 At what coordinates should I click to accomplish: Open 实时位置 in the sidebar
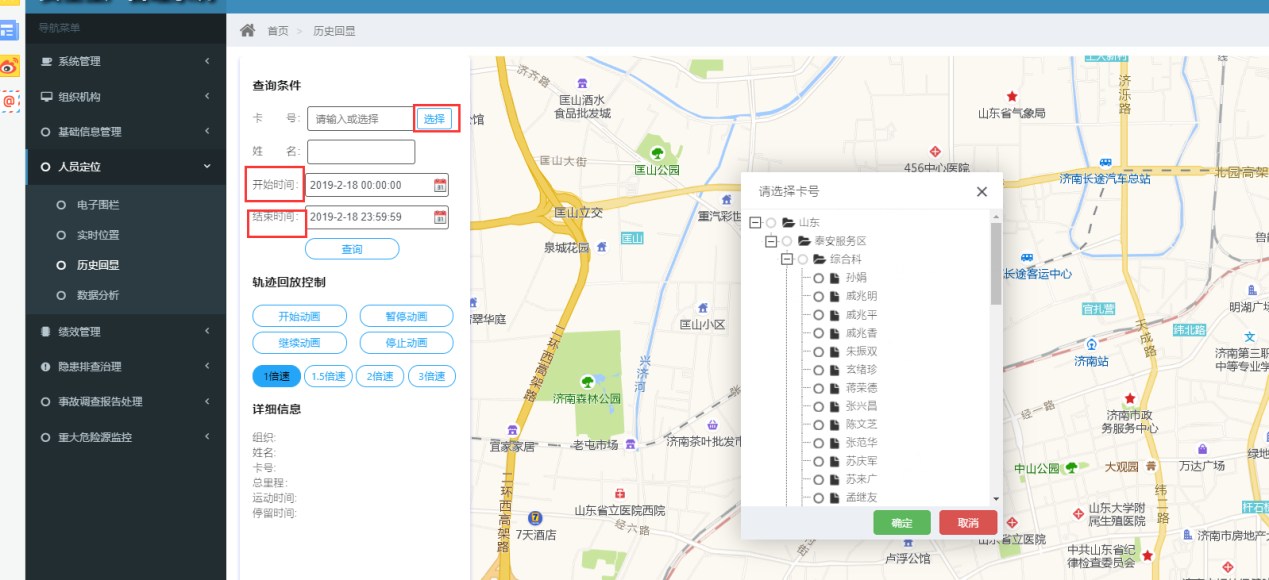[x=98, y=235]
